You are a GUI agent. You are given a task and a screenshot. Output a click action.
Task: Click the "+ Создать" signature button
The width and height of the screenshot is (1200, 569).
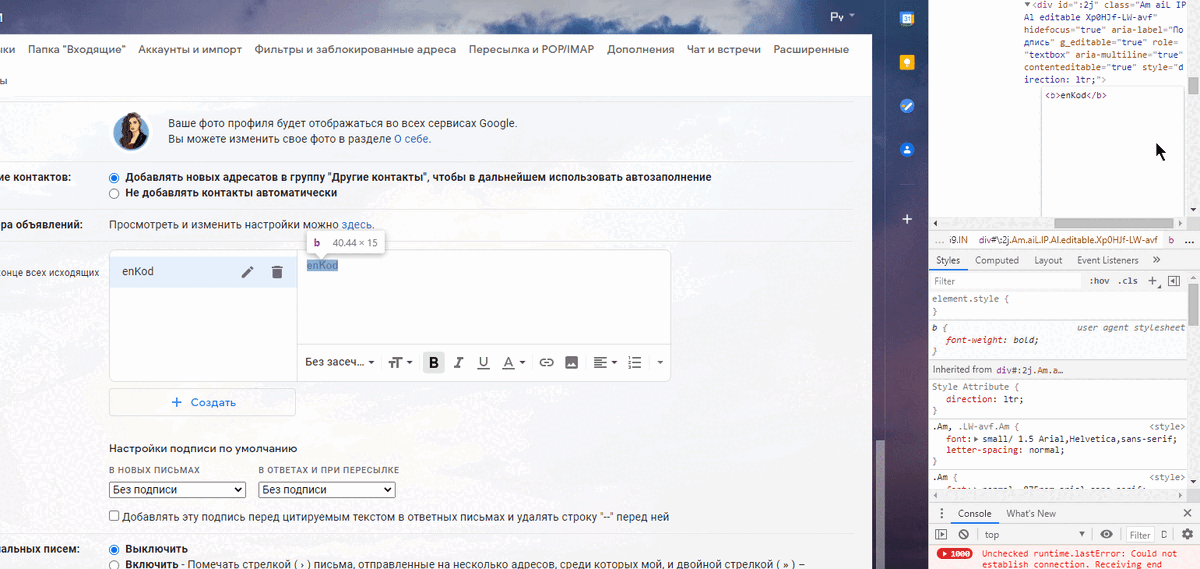[202, 402]
